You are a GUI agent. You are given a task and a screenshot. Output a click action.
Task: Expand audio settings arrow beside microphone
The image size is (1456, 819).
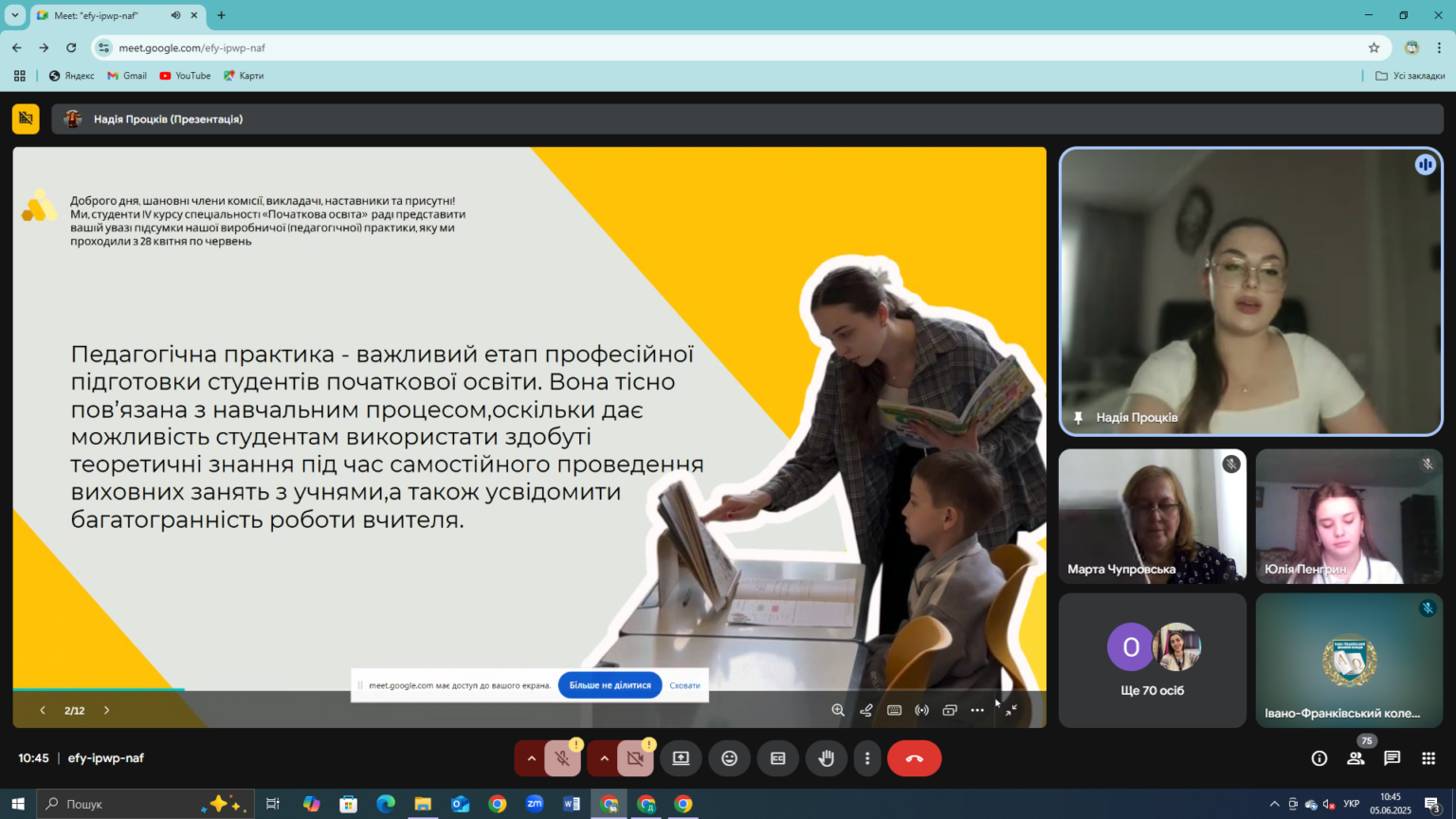point(531,758)
